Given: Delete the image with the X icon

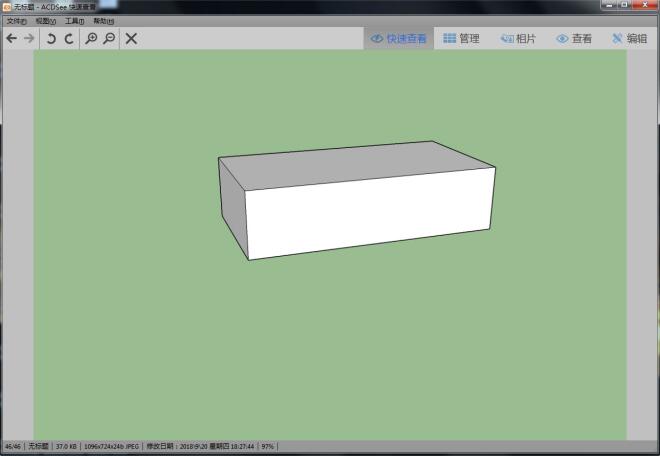Looking at the screenshot, I should (131, 39).
